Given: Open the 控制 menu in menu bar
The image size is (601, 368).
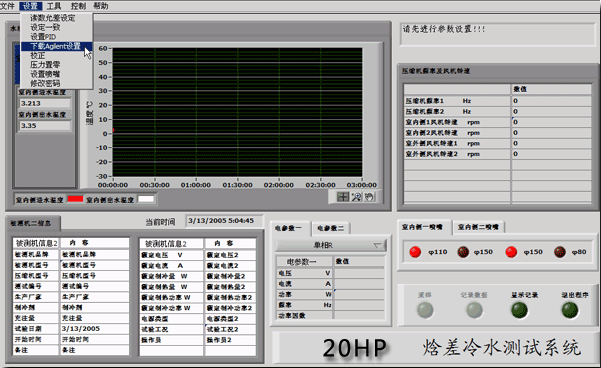Looking at the screenshot, I should click(78, 6).
